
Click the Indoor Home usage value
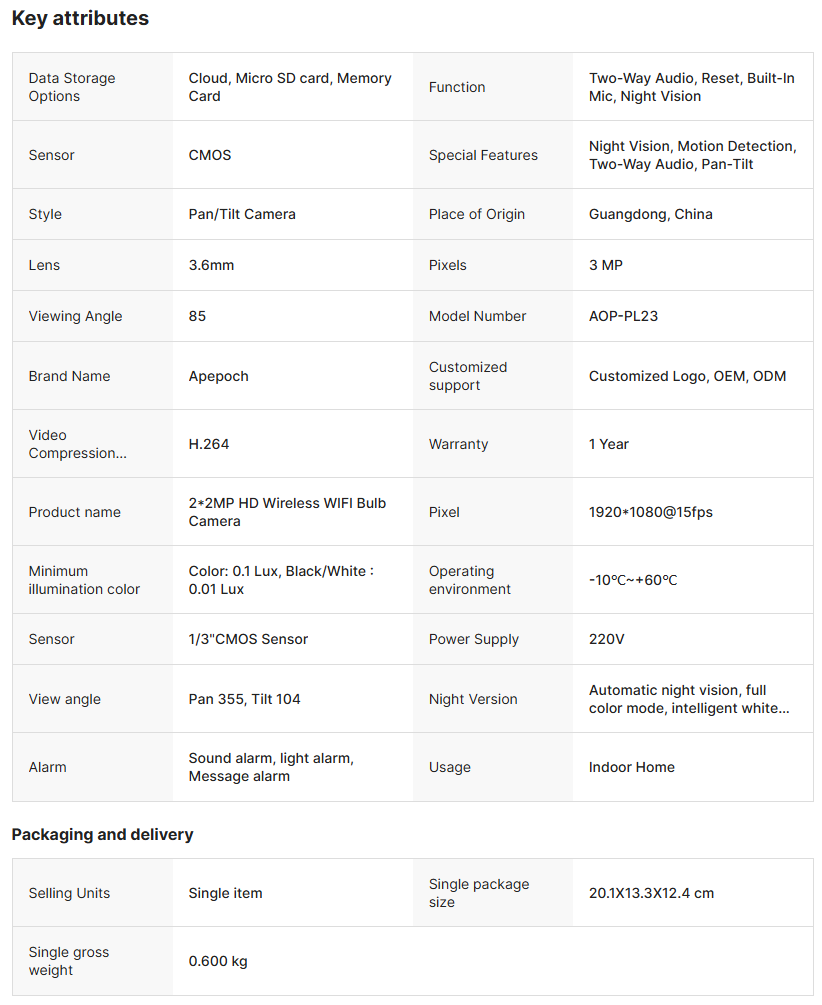(631, 767)
